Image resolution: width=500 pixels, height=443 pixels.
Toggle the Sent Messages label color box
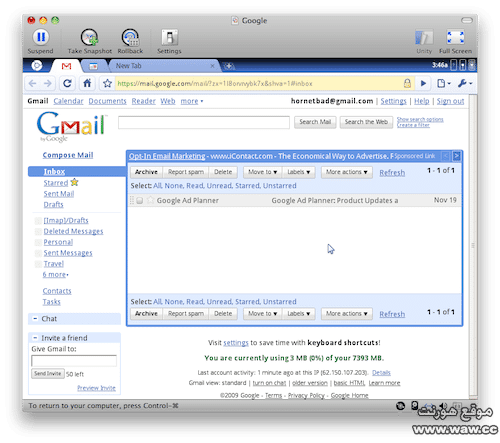(38, 253)
